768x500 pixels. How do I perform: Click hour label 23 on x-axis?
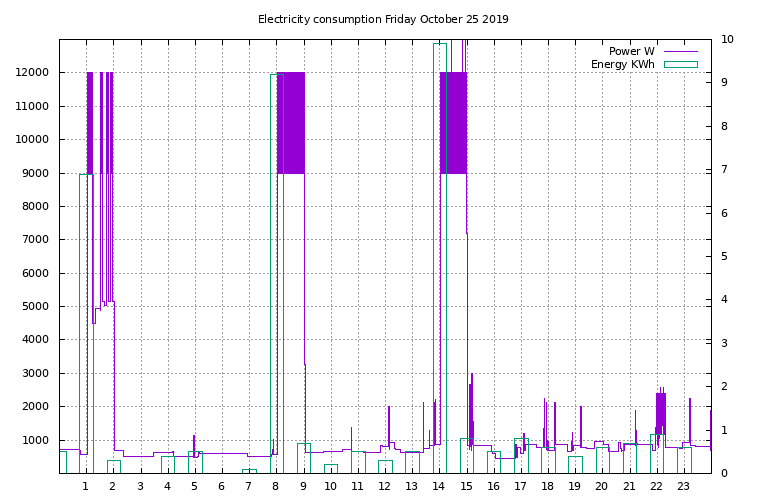[683, 486]
